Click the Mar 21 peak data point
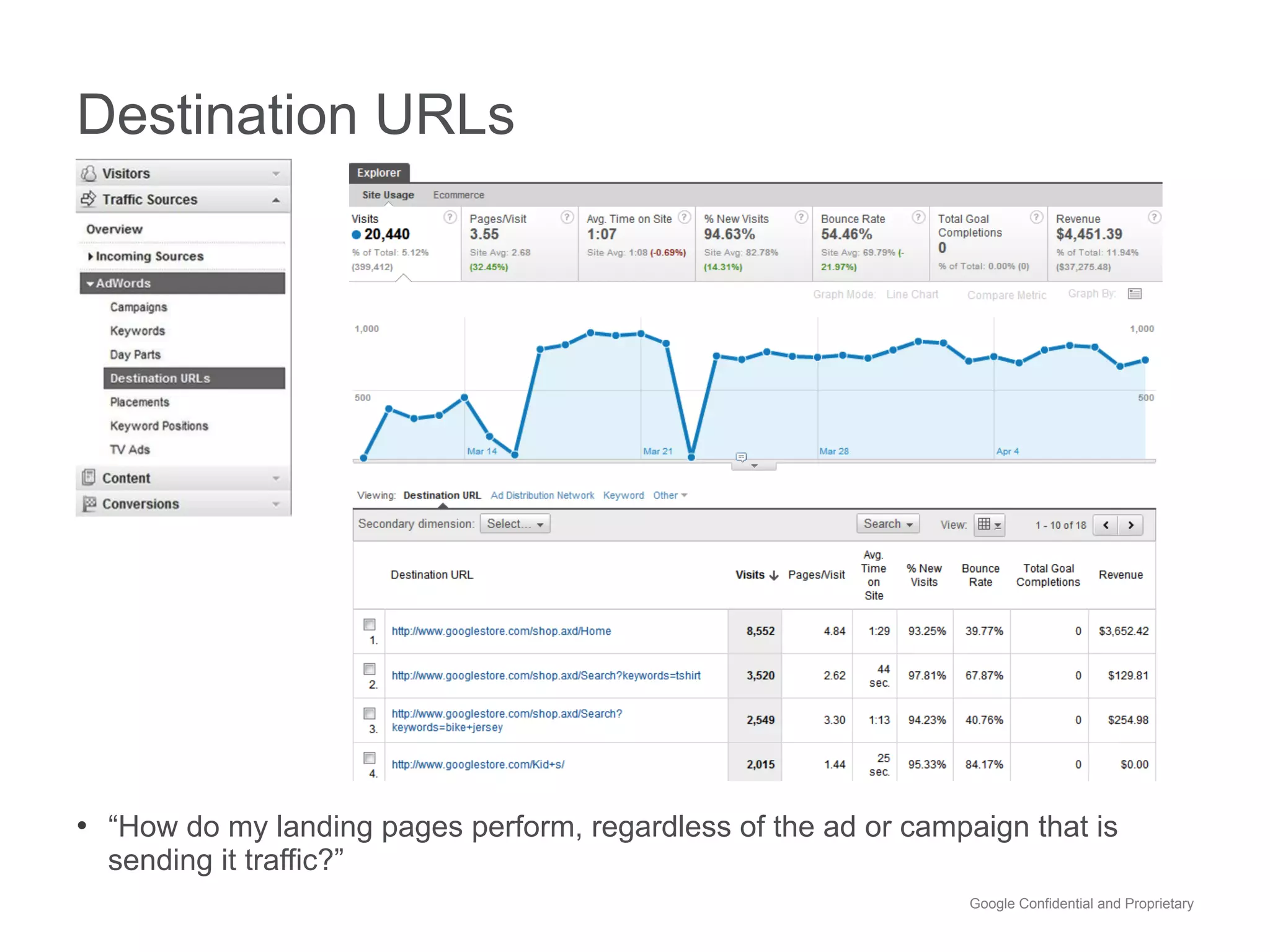 [641, 333]
